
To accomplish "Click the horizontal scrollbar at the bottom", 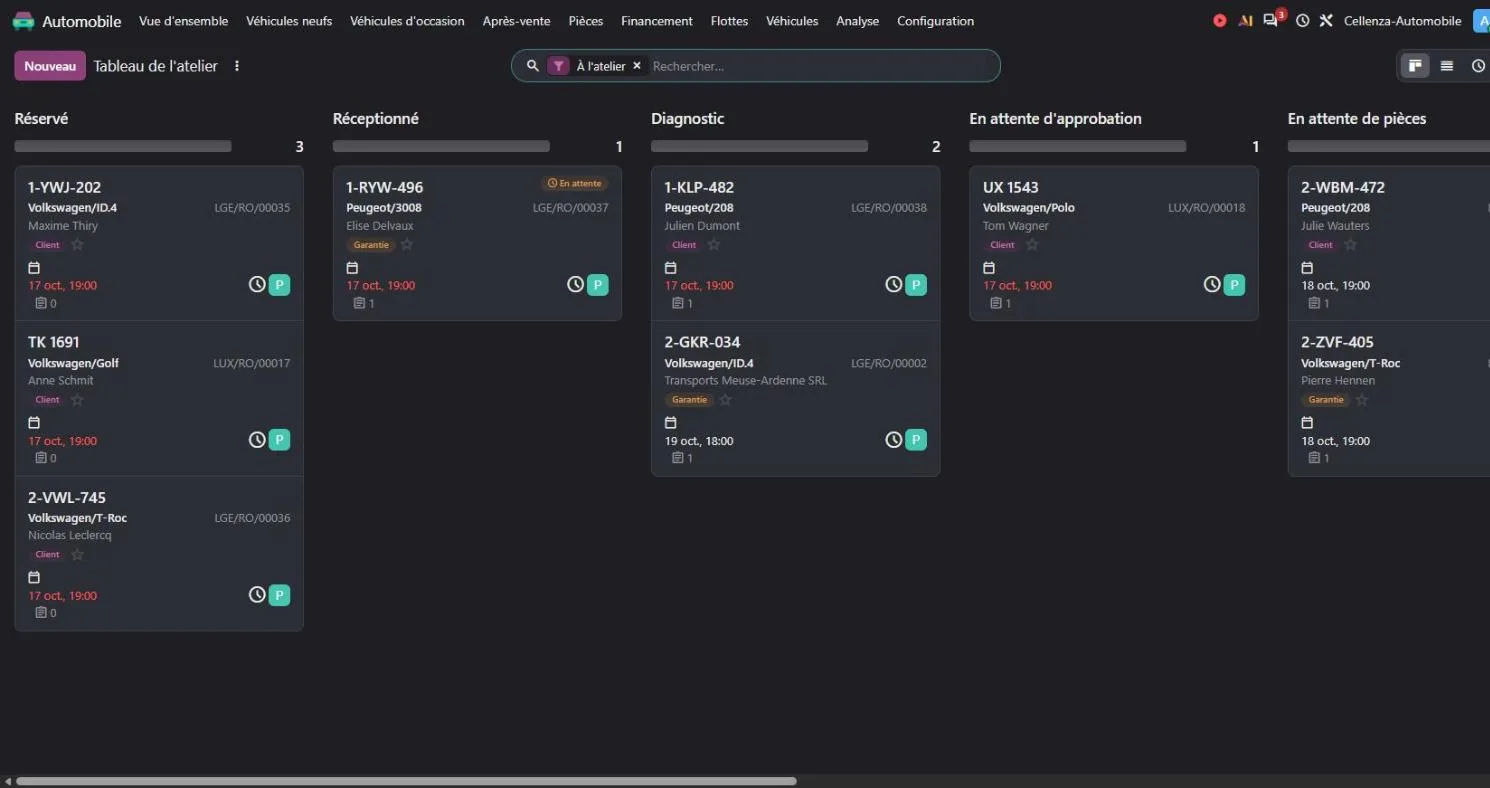I will point(406,781).
